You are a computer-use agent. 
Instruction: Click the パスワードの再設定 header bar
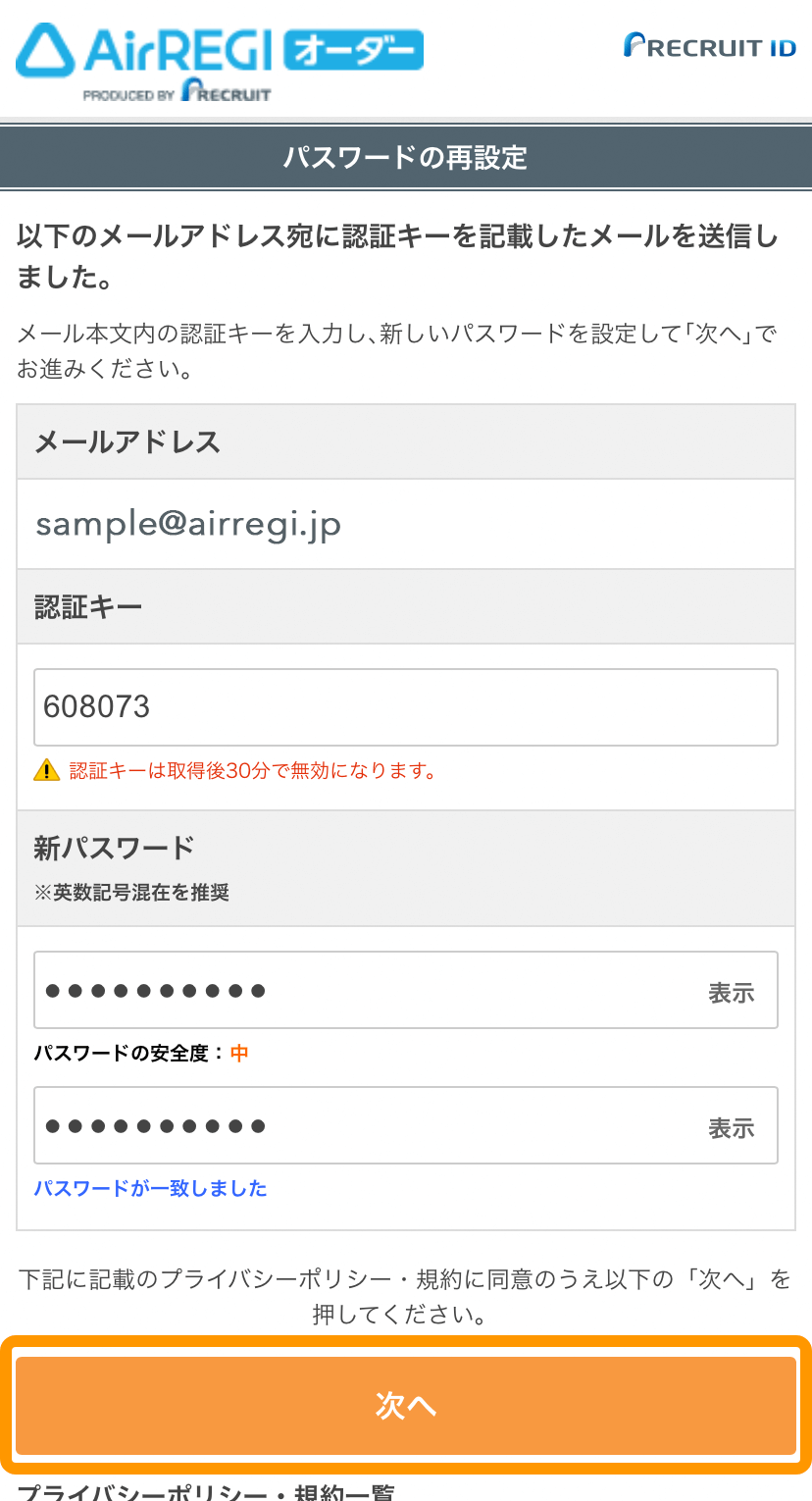[x=405, y=157]
